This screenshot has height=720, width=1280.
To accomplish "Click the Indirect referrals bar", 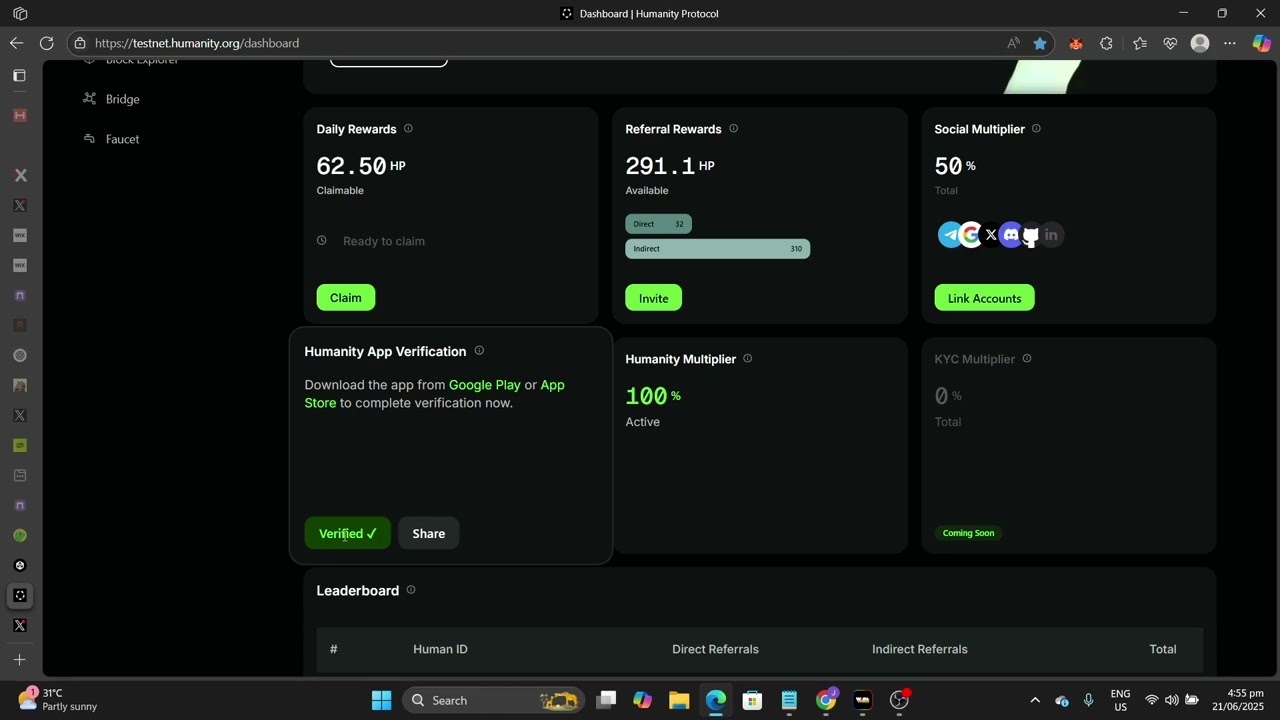I will pos(718,249).
